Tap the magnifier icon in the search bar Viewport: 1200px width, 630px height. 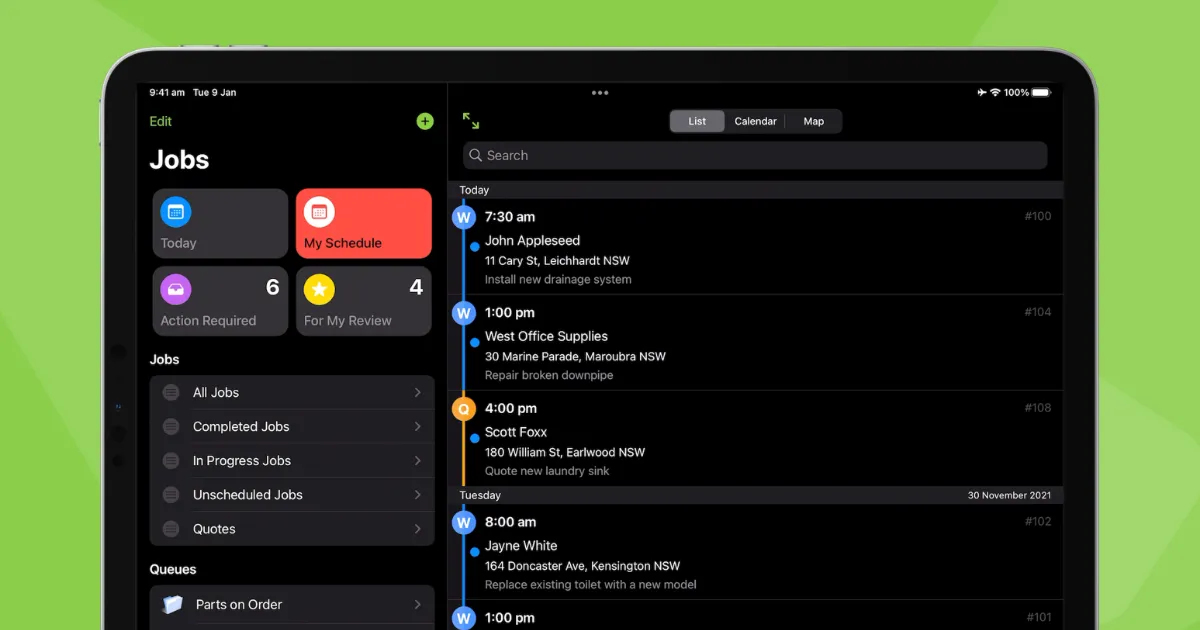(475, 155)
